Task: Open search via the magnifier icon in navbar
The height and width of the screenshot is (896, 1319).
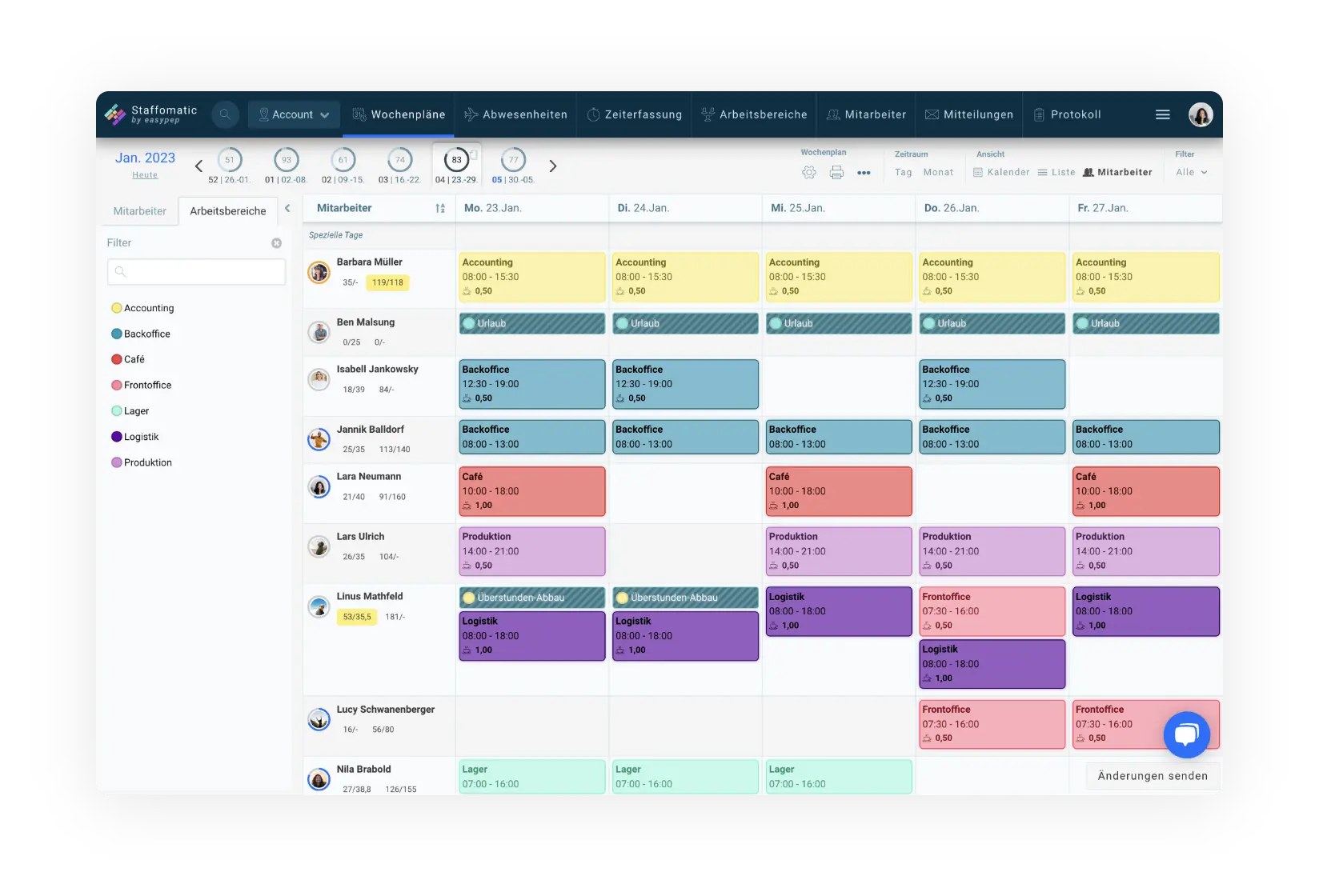Action: (x=225, y=114)
